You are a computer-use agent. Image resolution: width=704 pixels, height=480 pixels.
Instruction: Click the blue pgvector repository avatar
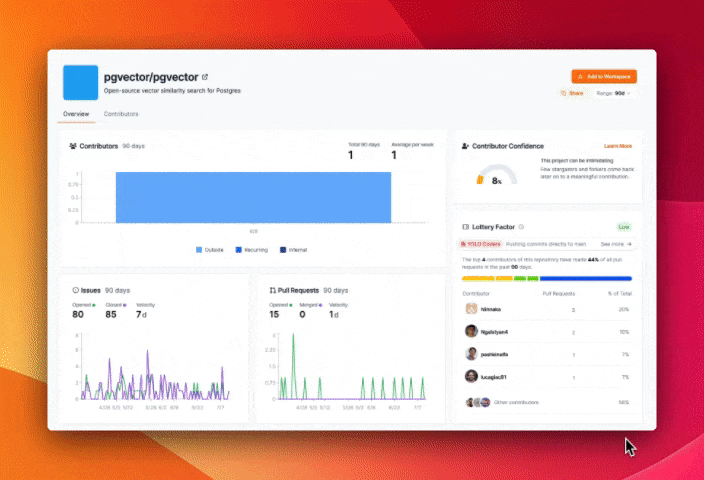[x=80, y=83]
